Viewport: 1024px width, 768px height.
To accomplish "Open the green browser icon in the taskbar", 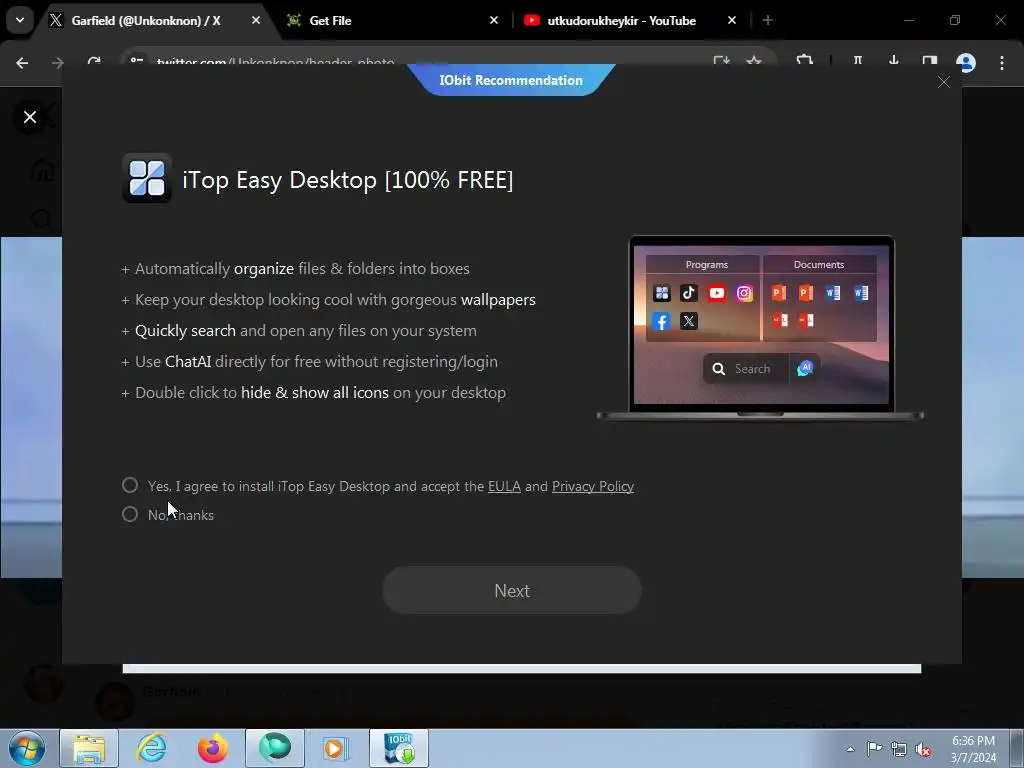I will pyautogui.click(x=275, y=748).
